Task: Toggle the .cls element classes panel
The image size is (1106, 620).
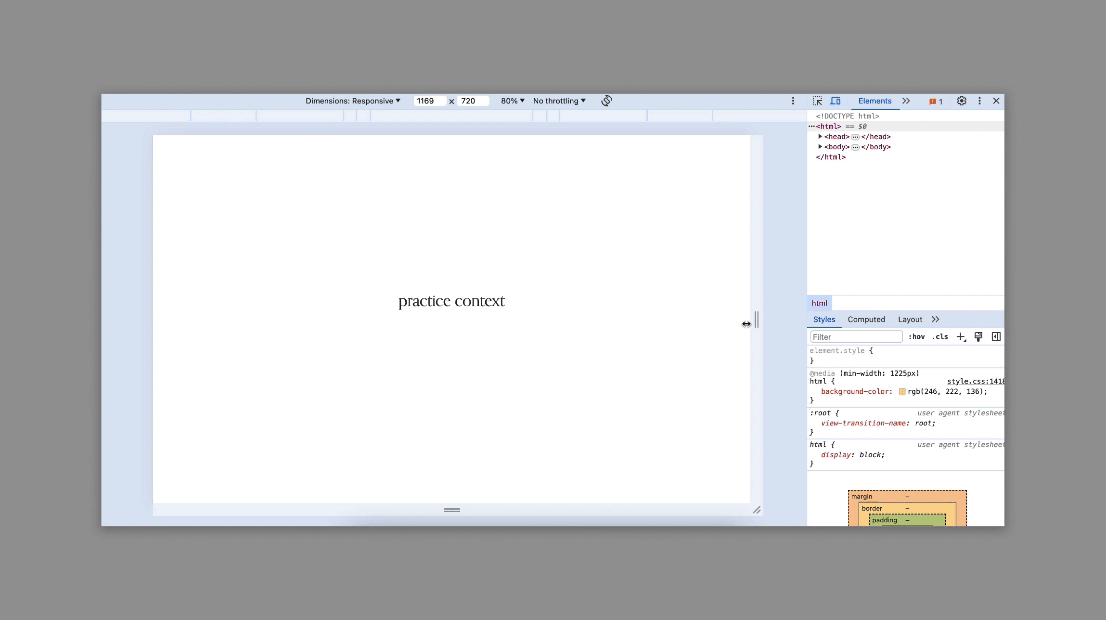Action: pyautogui.click(x=940, y=337)
